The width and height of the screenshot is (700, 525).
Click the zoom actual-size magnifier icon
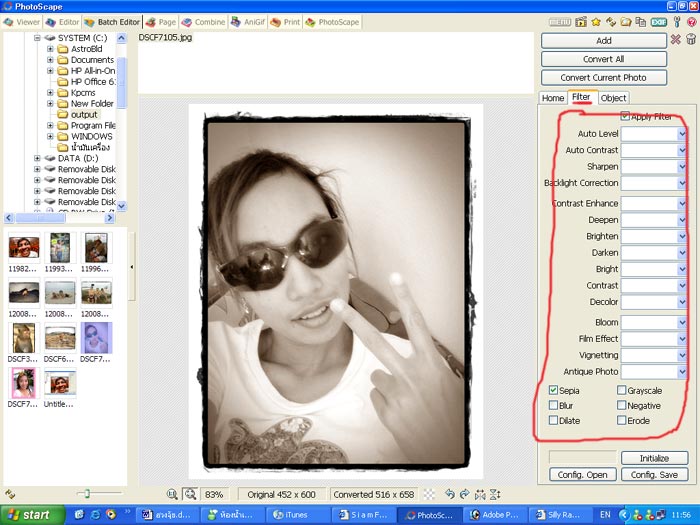pos(172,494)
